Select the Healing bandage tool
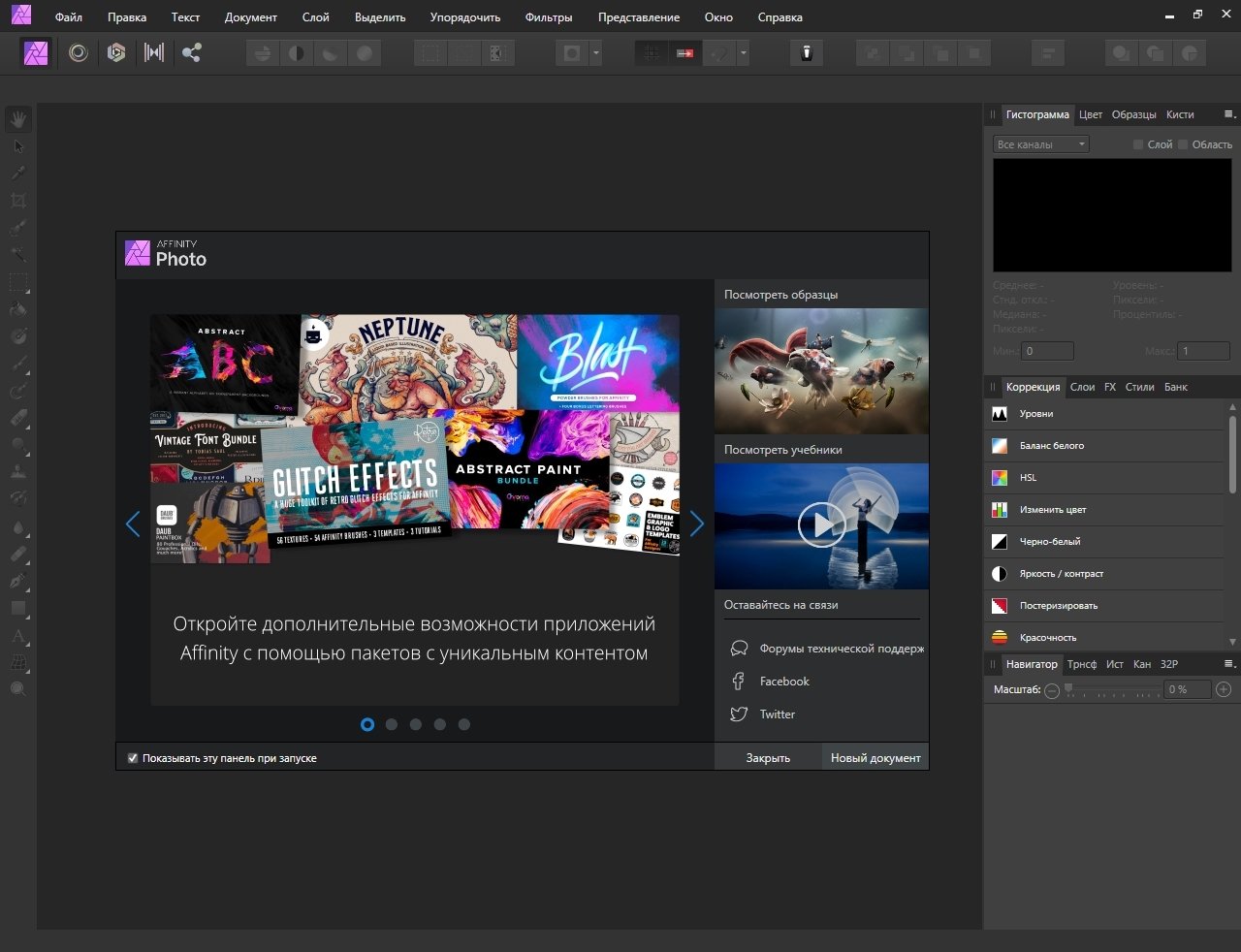1241x952 pixels. click(18, 554)
